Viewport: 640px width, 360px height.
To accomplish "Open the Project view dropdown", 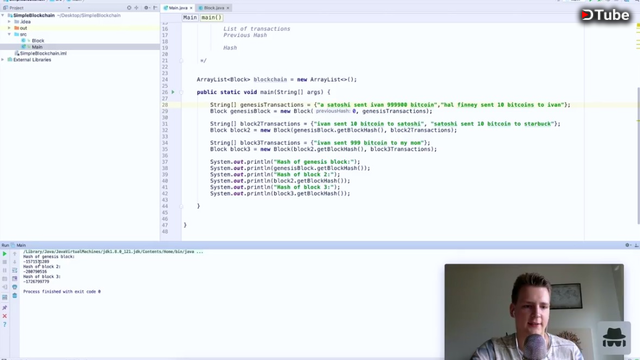I will 69,8.
